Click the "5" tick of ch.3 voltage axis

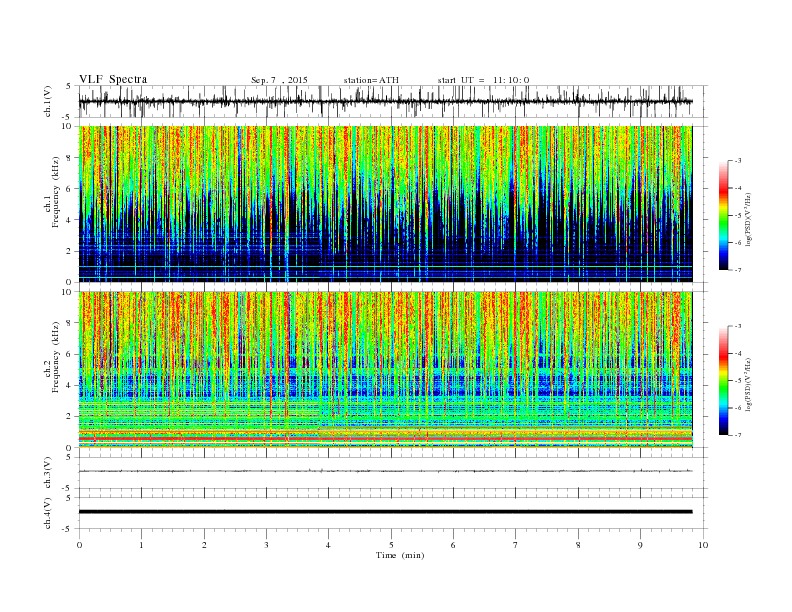pyautogui.click(x=70, y=457)
